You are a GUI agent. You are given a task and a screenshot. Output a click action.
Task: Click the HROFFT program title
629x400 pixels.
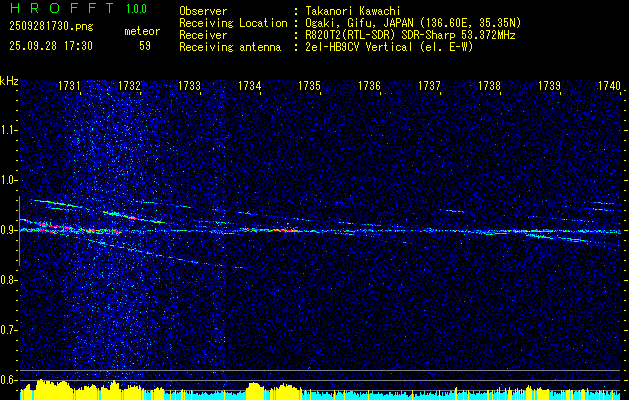[x=63, y=8]
